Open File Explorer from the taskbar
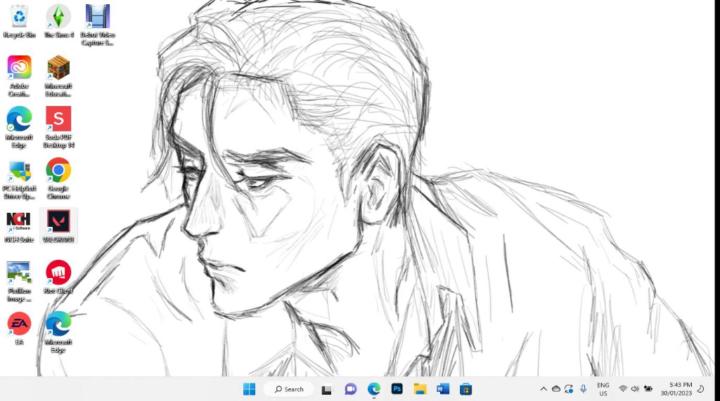The height and width of the screenshot is (401, 720). click(x=420, y=389)
